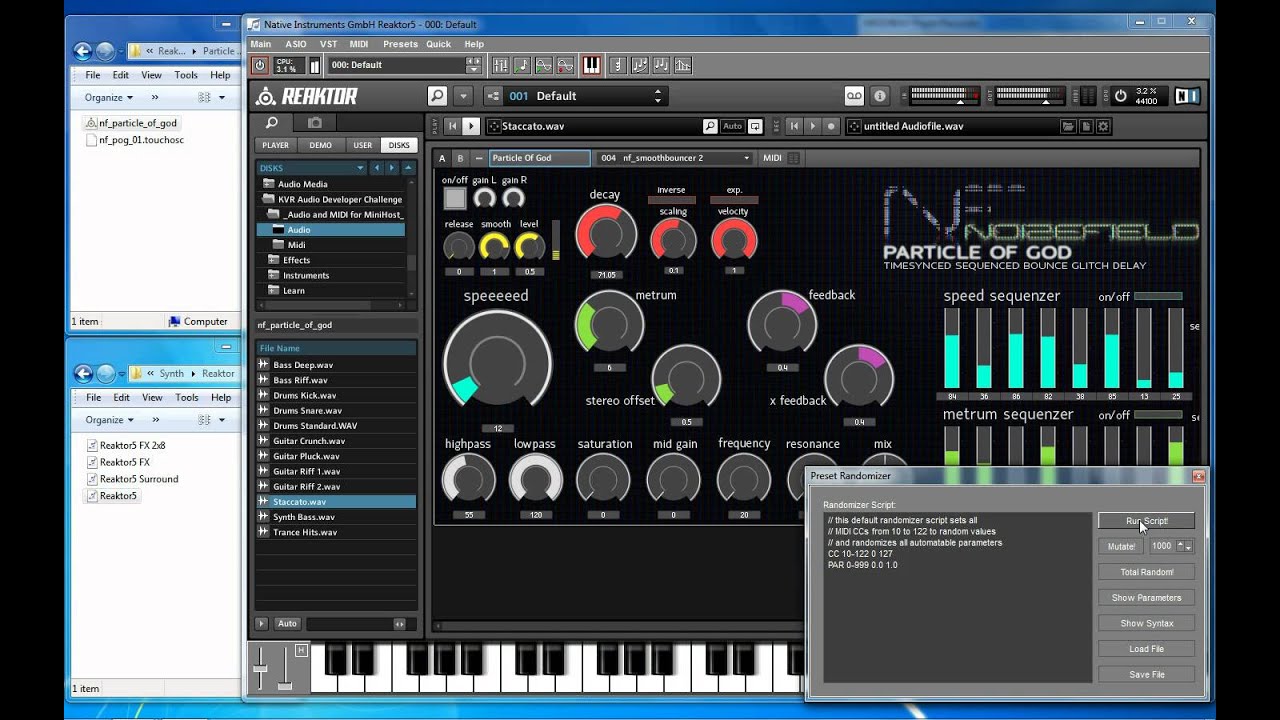Click the browser magnifier icon beside snapshot menu
The height and width of the screenshot is (720, 1280).
(437, 96)
